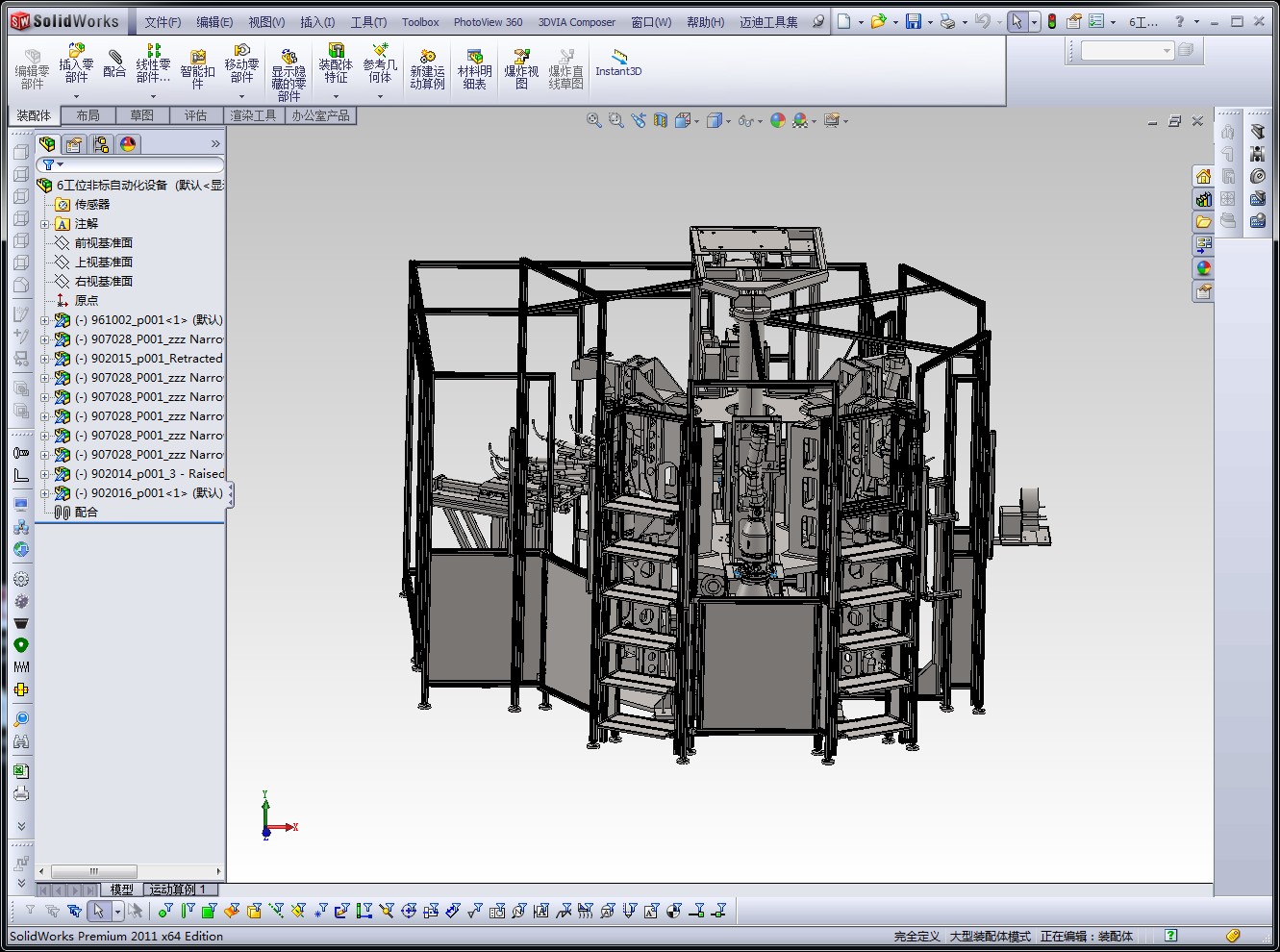1280x952 pixels.
Task: Click 新建运动算例 (New Motion Study)
Action: pyautogui.click(x=427, y=69)
